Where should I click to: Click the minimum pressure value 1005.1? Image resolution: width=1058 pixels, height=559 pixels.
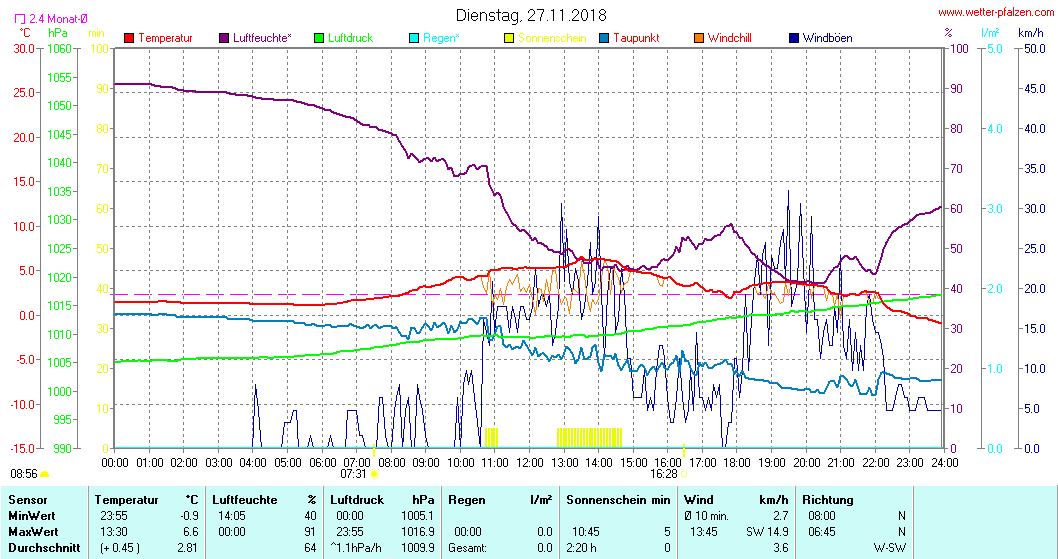coord(417,516)
